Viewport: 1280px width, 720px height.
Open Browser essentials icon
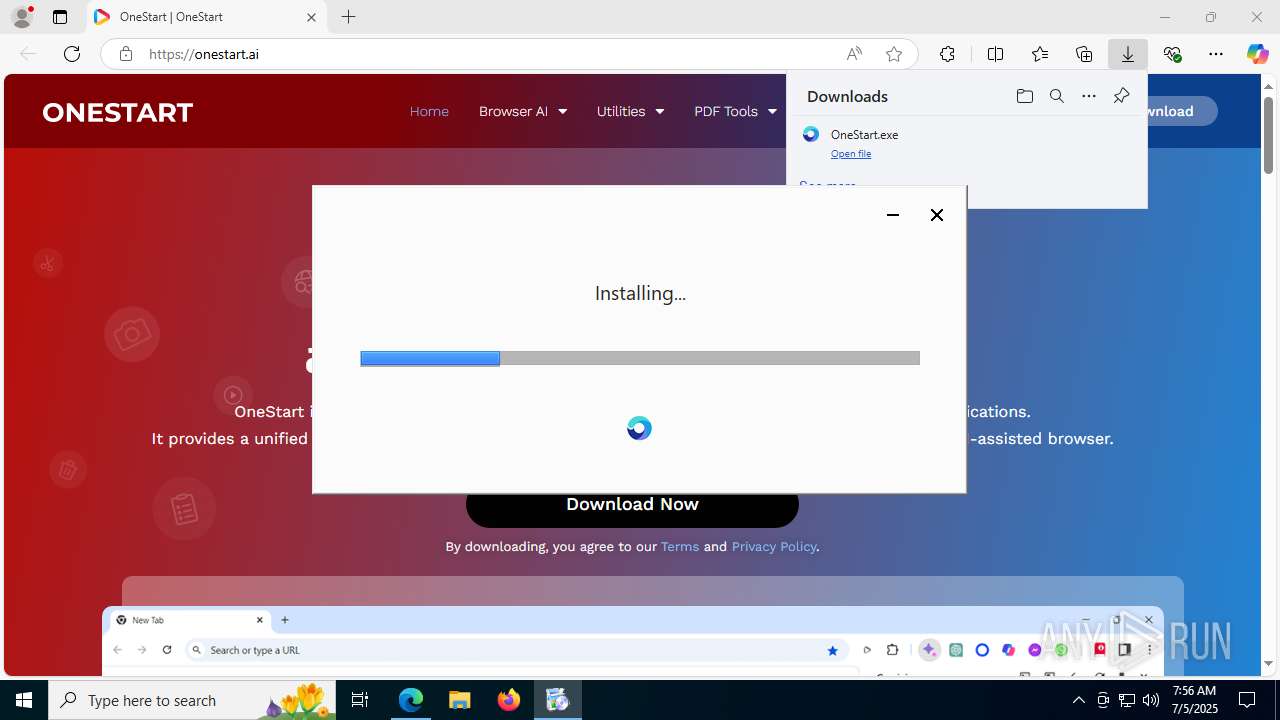coord(1172,54)
